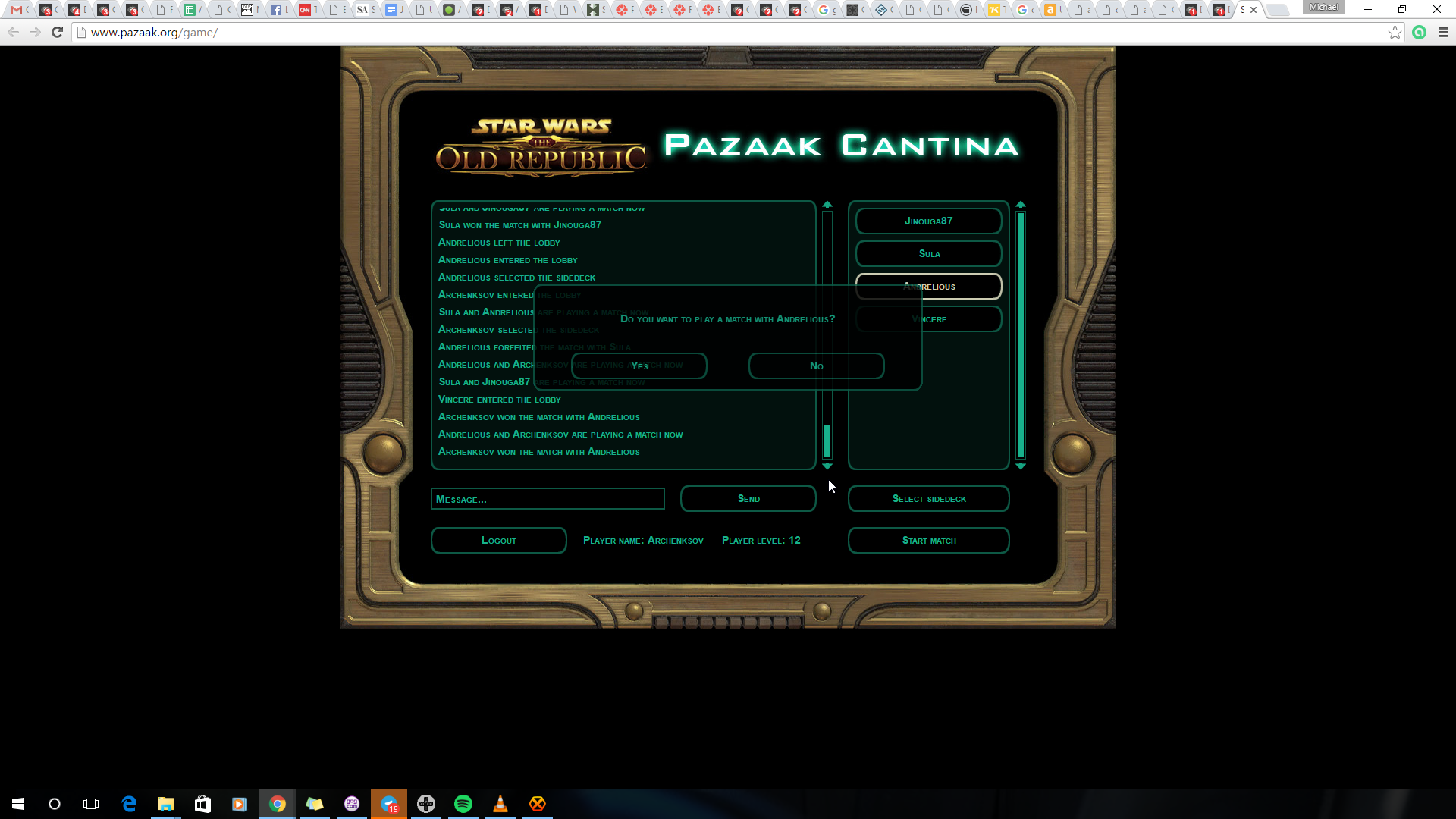This screenshot has height=819, width=1456.
Task: Click the Send message button
Action: pyautogui.click(x=748, y=498)
